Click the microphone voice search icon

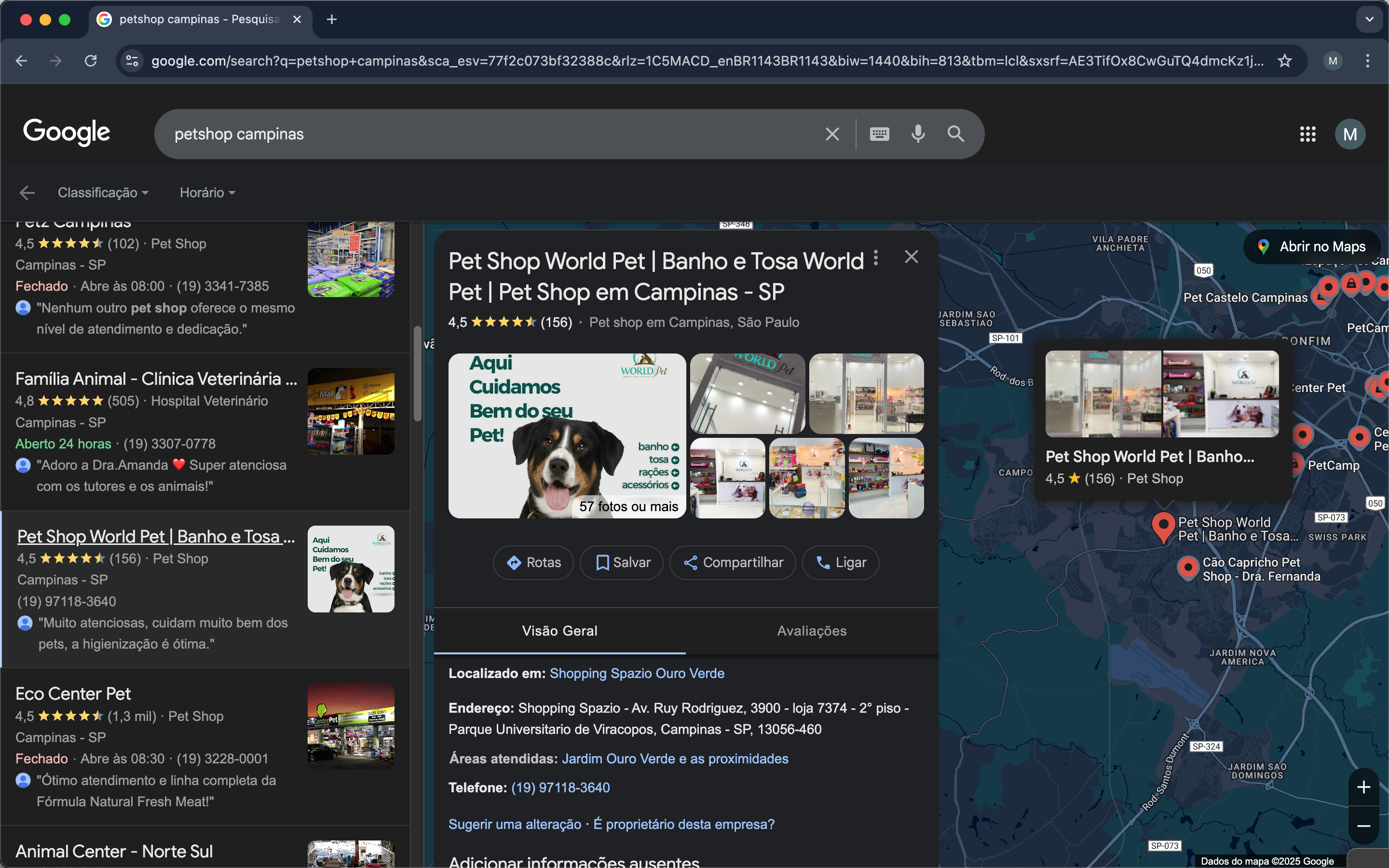(918, 134)
